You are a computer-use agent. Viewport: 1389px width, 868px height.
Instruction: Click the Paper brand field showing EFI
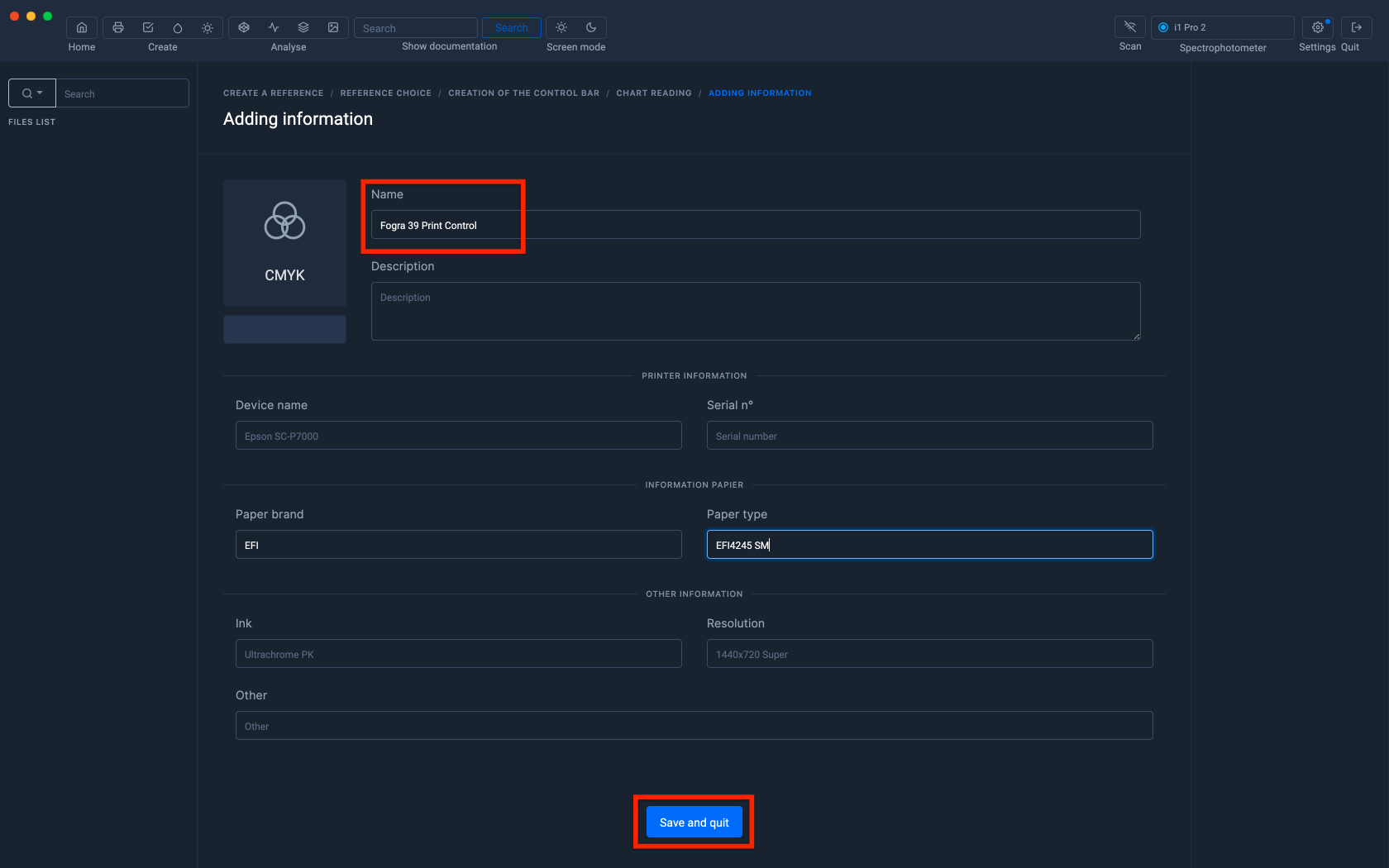459,545
